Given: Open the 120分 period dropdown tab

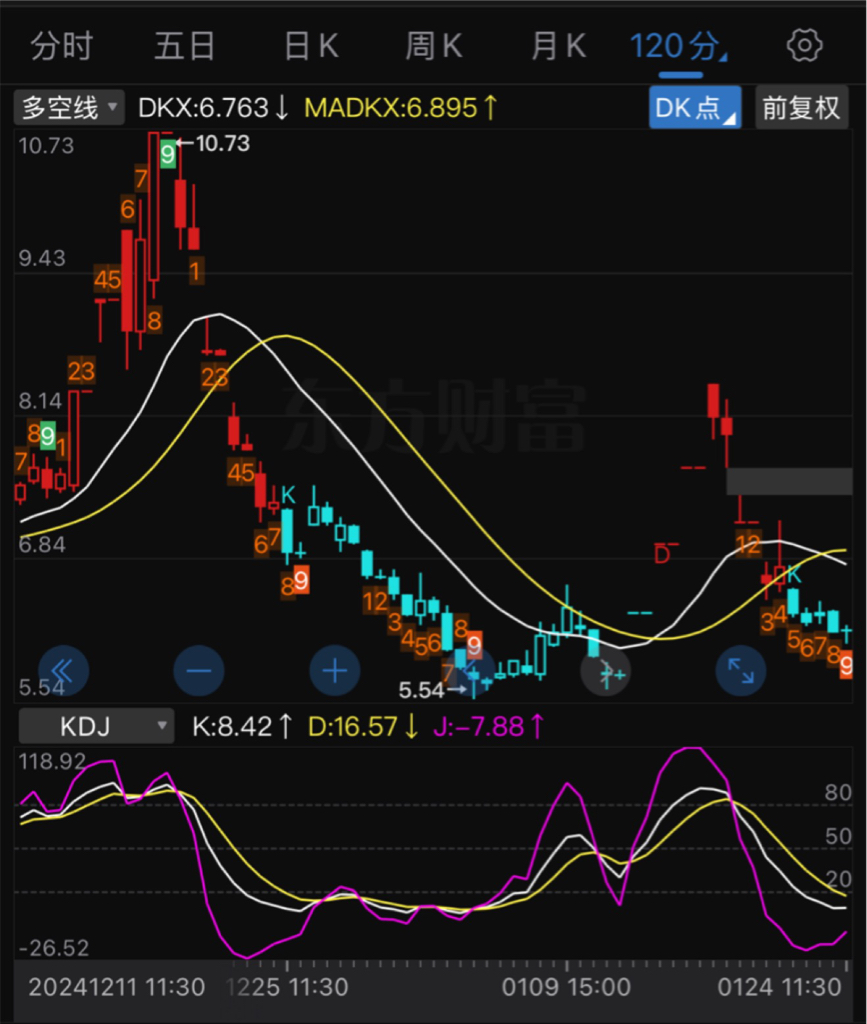Looking at the screenshot, I should [678, 46].
